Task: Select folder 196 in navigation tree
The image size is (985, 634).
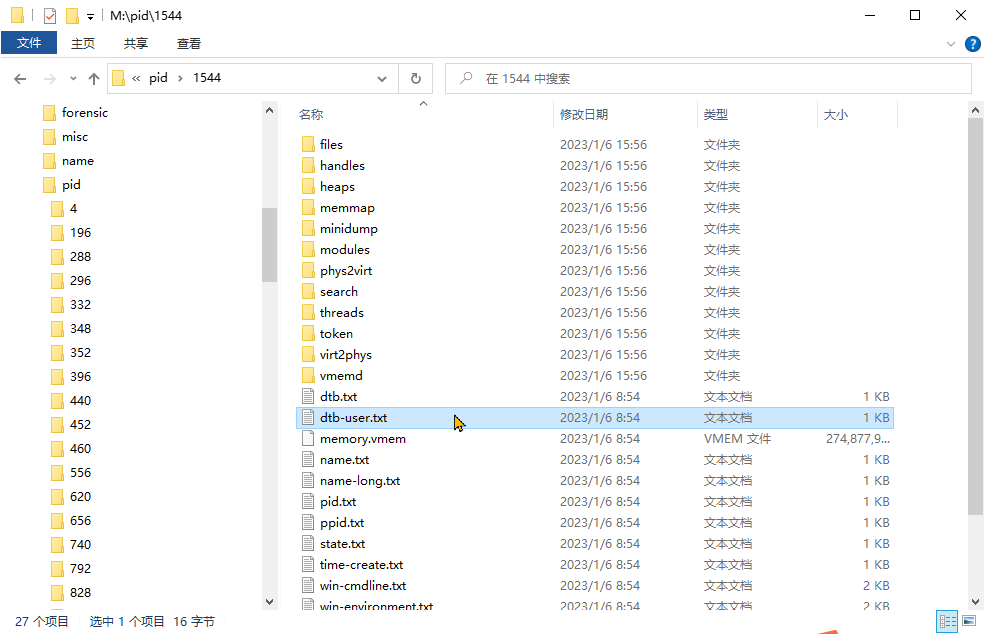Action: [x=71, y=232]
